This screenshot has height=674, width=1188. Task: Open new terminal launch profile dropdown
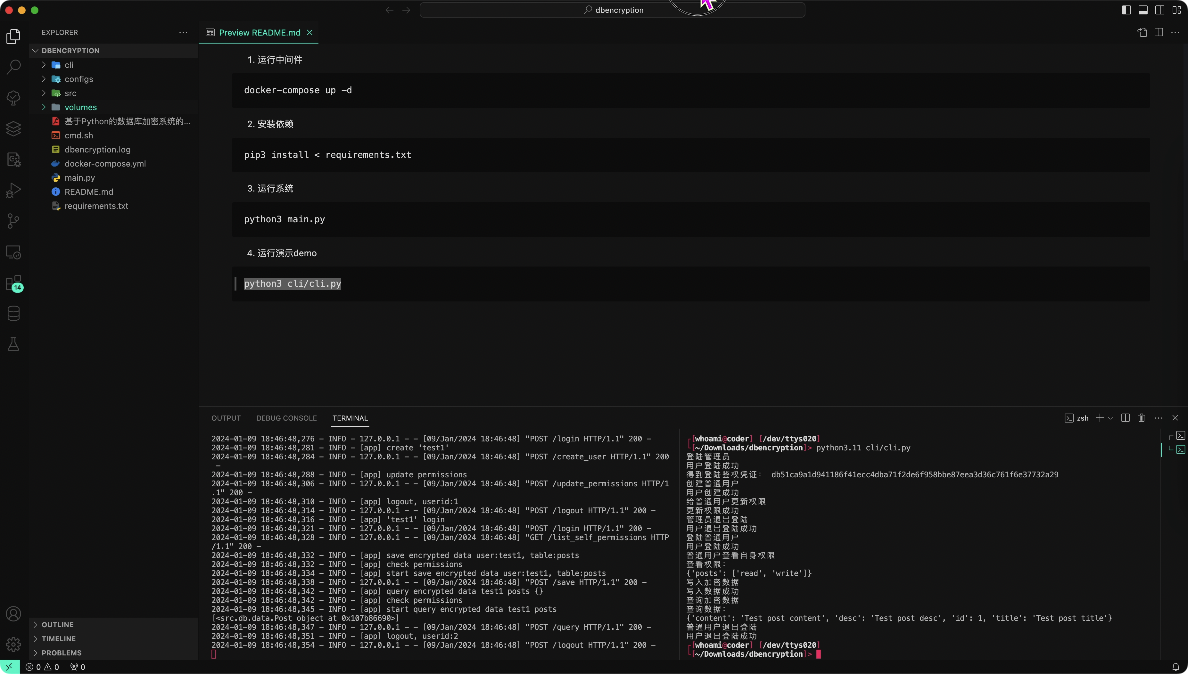click(x=1110, y=418)
